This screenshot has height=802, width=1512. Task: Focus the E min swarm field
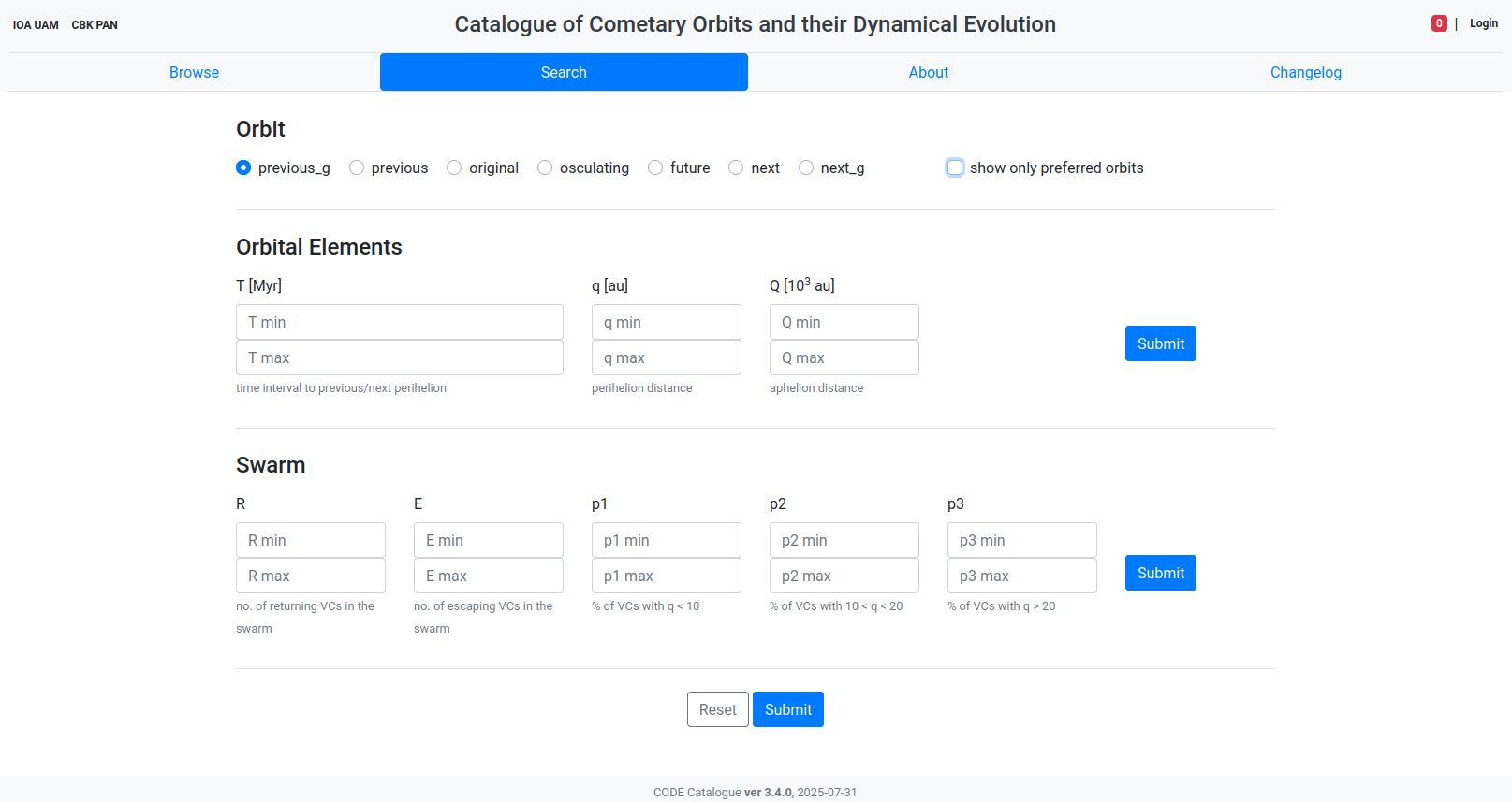(x=488, y=540)
